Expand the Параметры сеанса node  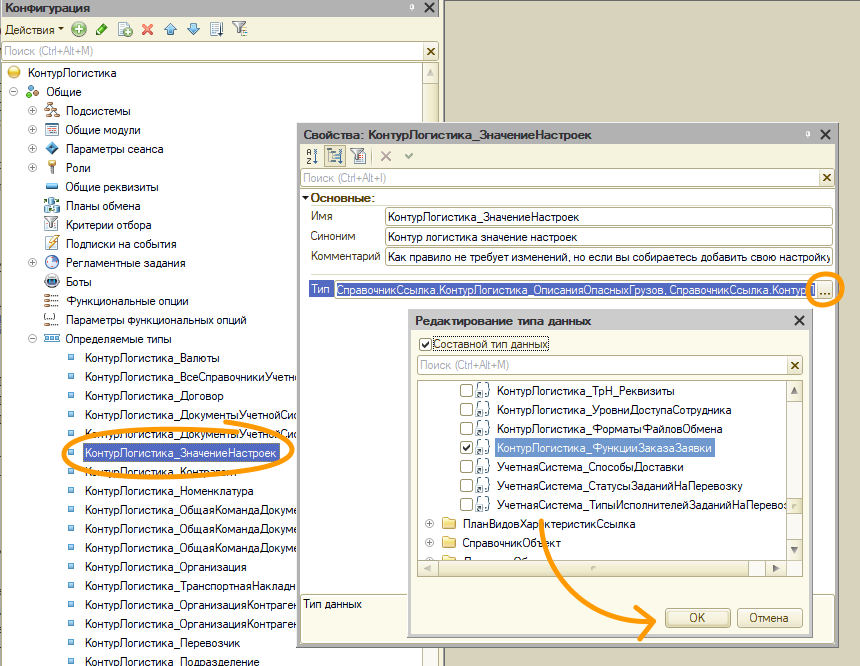pos(32,148)
